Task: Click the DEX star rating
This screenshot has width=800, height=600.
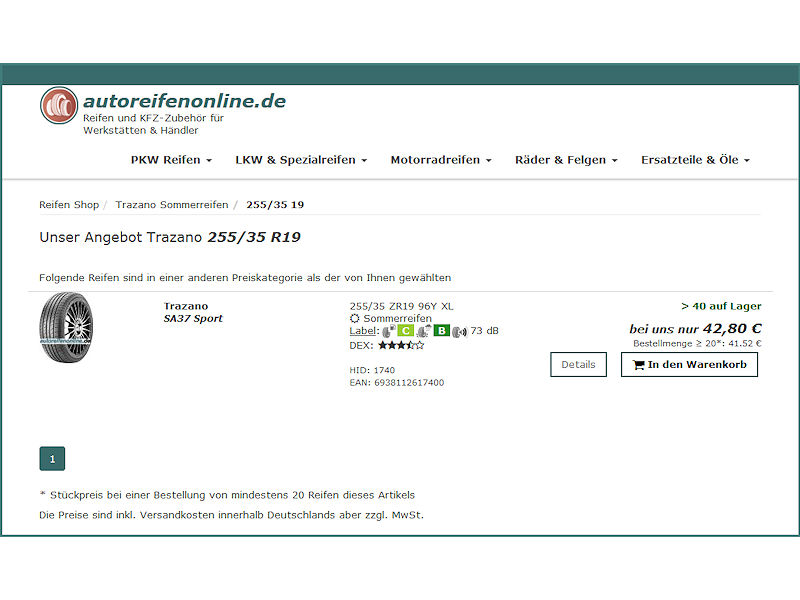Action: click(x=401, y=345)
